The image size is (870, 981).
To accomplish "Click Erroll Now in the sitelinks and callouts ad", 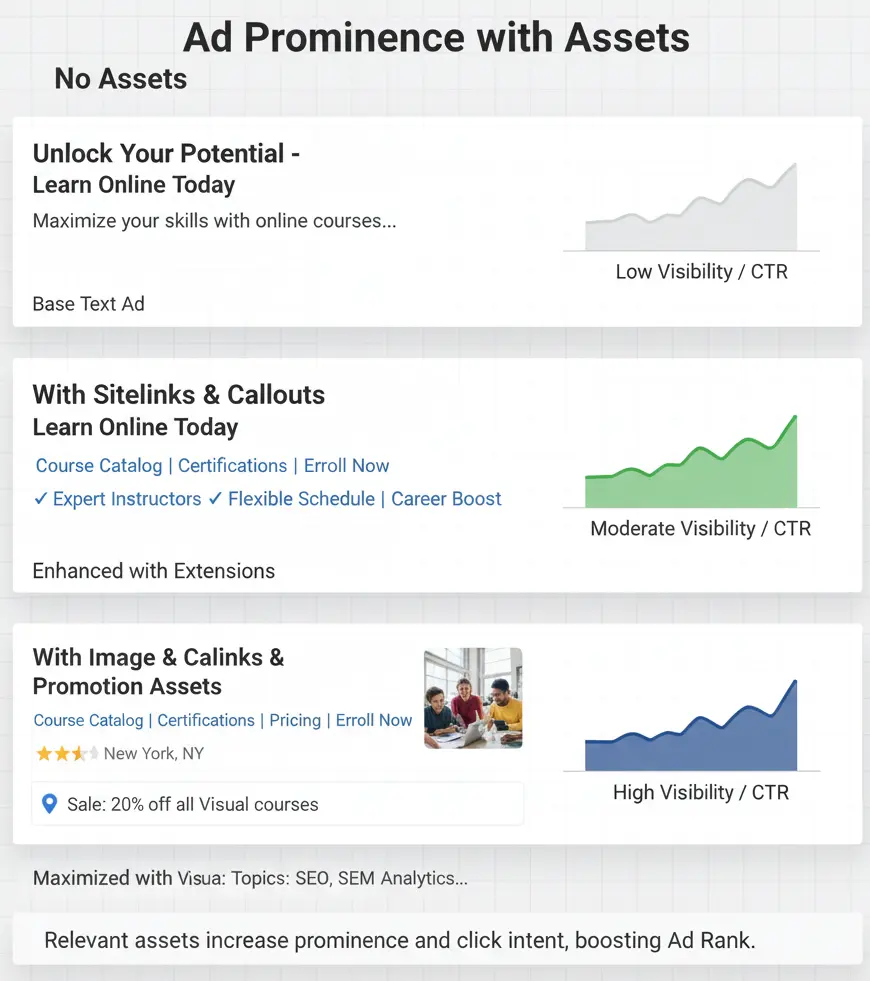I will [x=346, y=466].
